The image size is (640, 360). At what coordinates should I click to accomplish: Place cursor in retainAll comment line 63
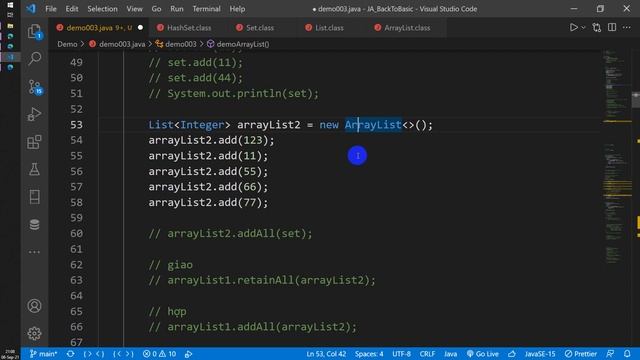[262, 280]
